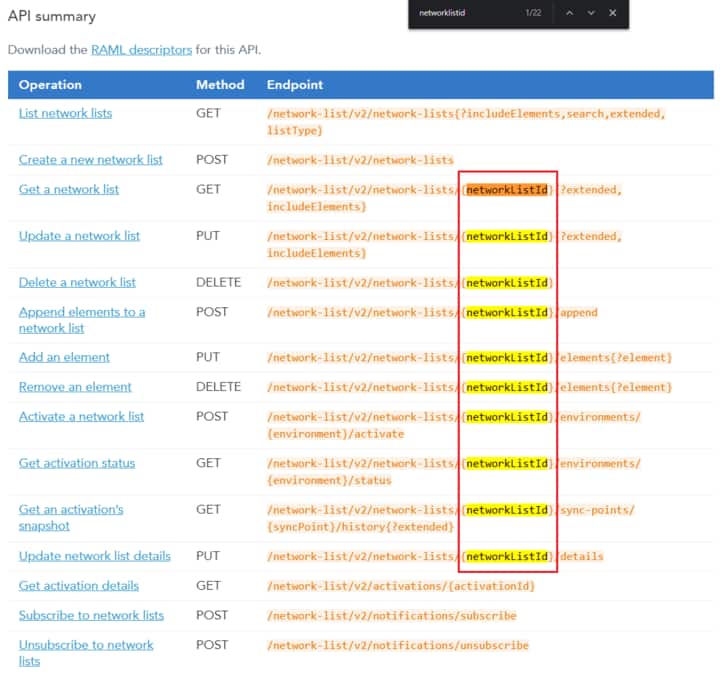The image size is (720, 674).
Task: Open the Remove an element operation
Action: point(75,387)
